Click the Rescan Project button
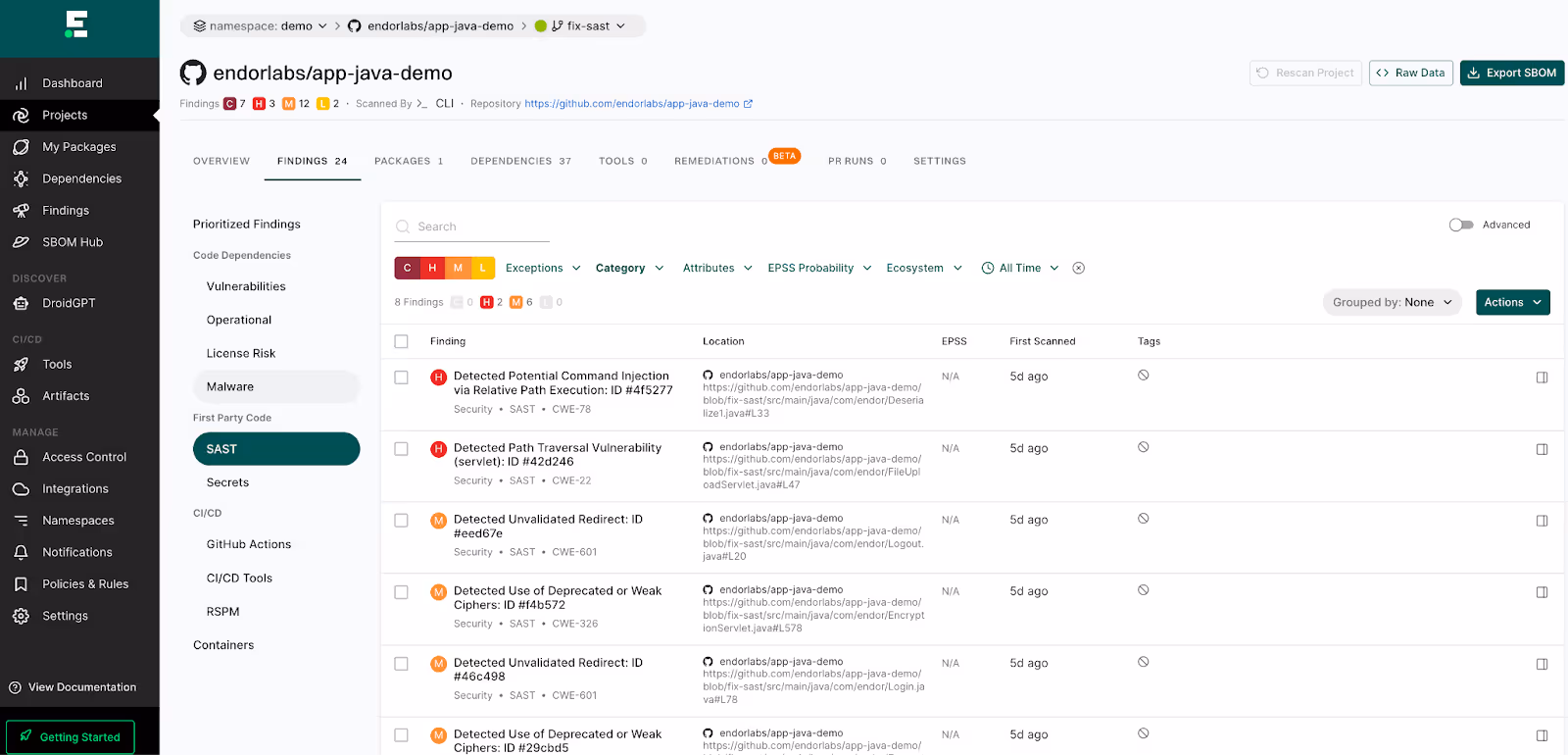The width and height of the screenshot is (1568, 755). pyautogui.click(x=1305, y=73)
